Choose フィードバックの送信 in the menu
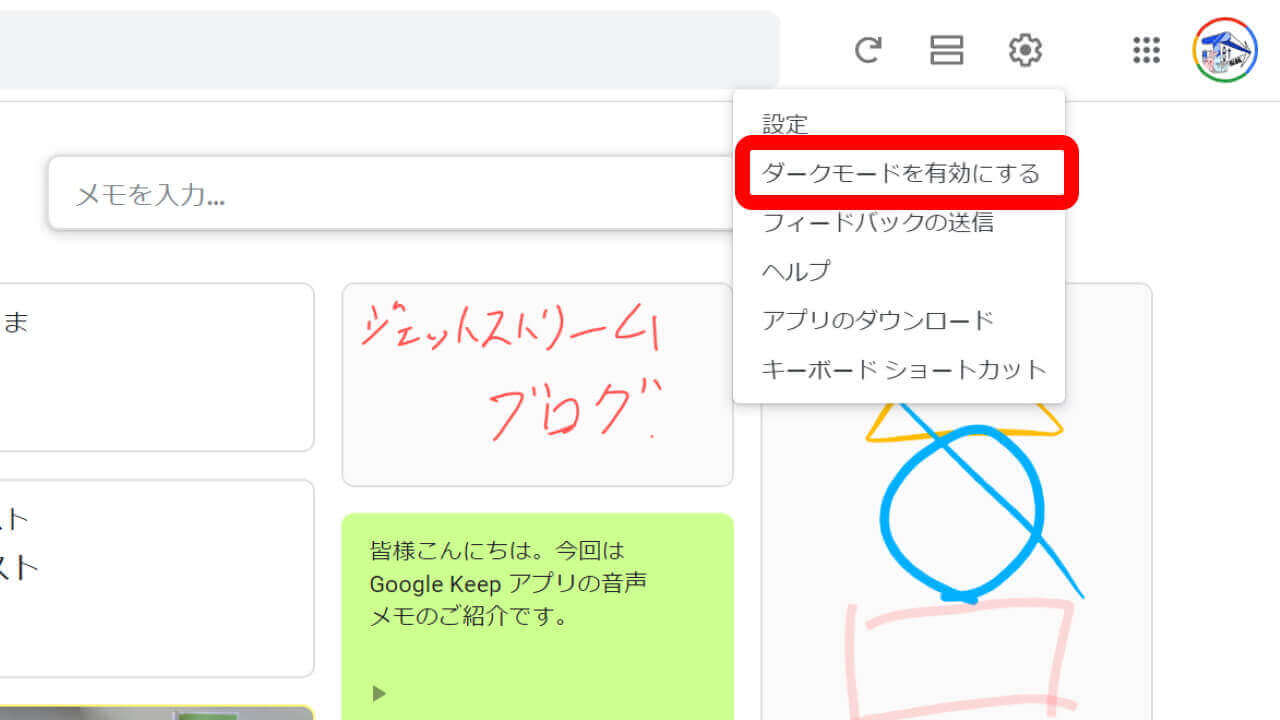This screenshot has height=720, width=1280. tap(877, 223)
